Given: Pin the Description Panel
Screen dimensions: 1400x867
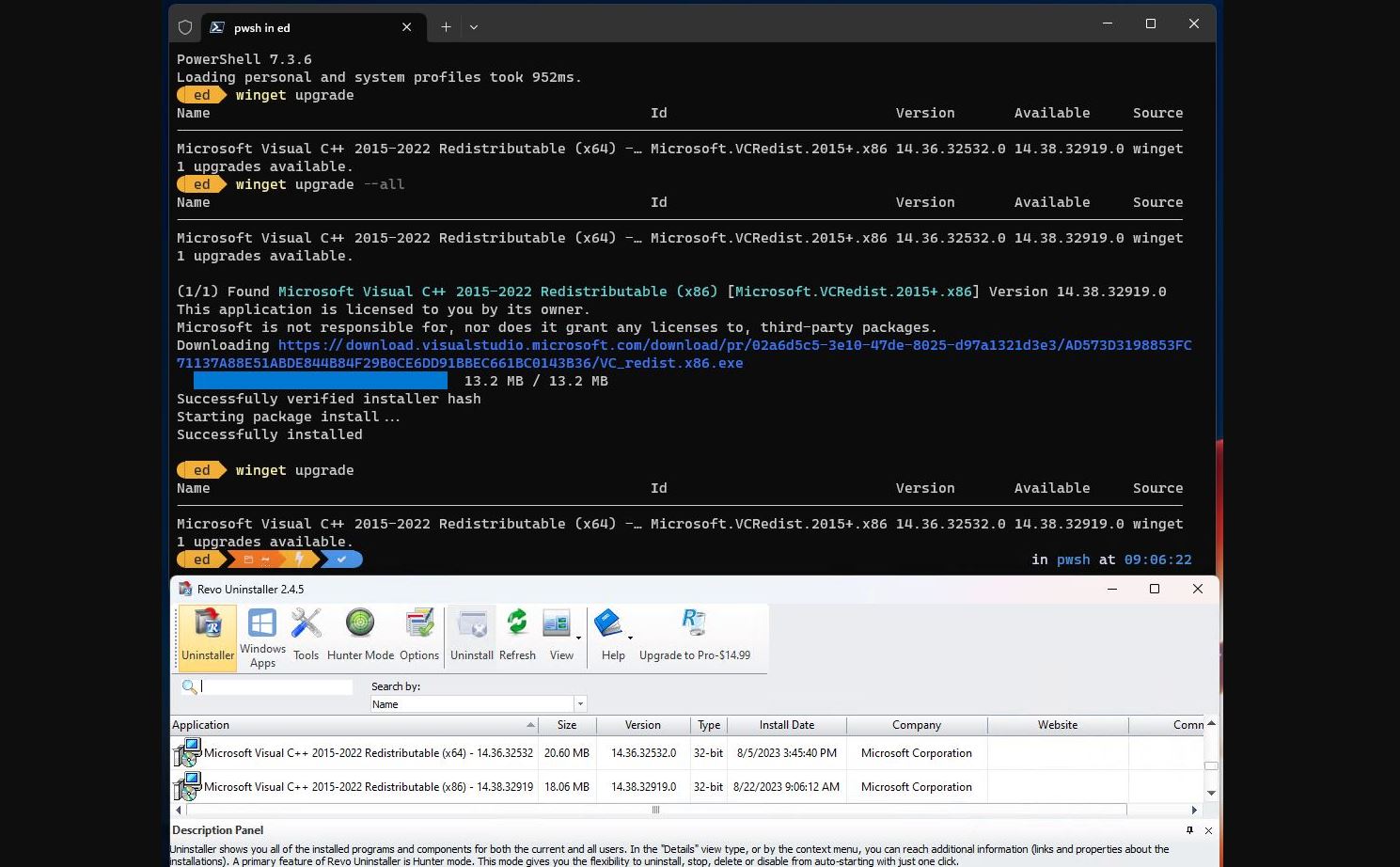Looking at the screenshot, I should (1189, 830).
